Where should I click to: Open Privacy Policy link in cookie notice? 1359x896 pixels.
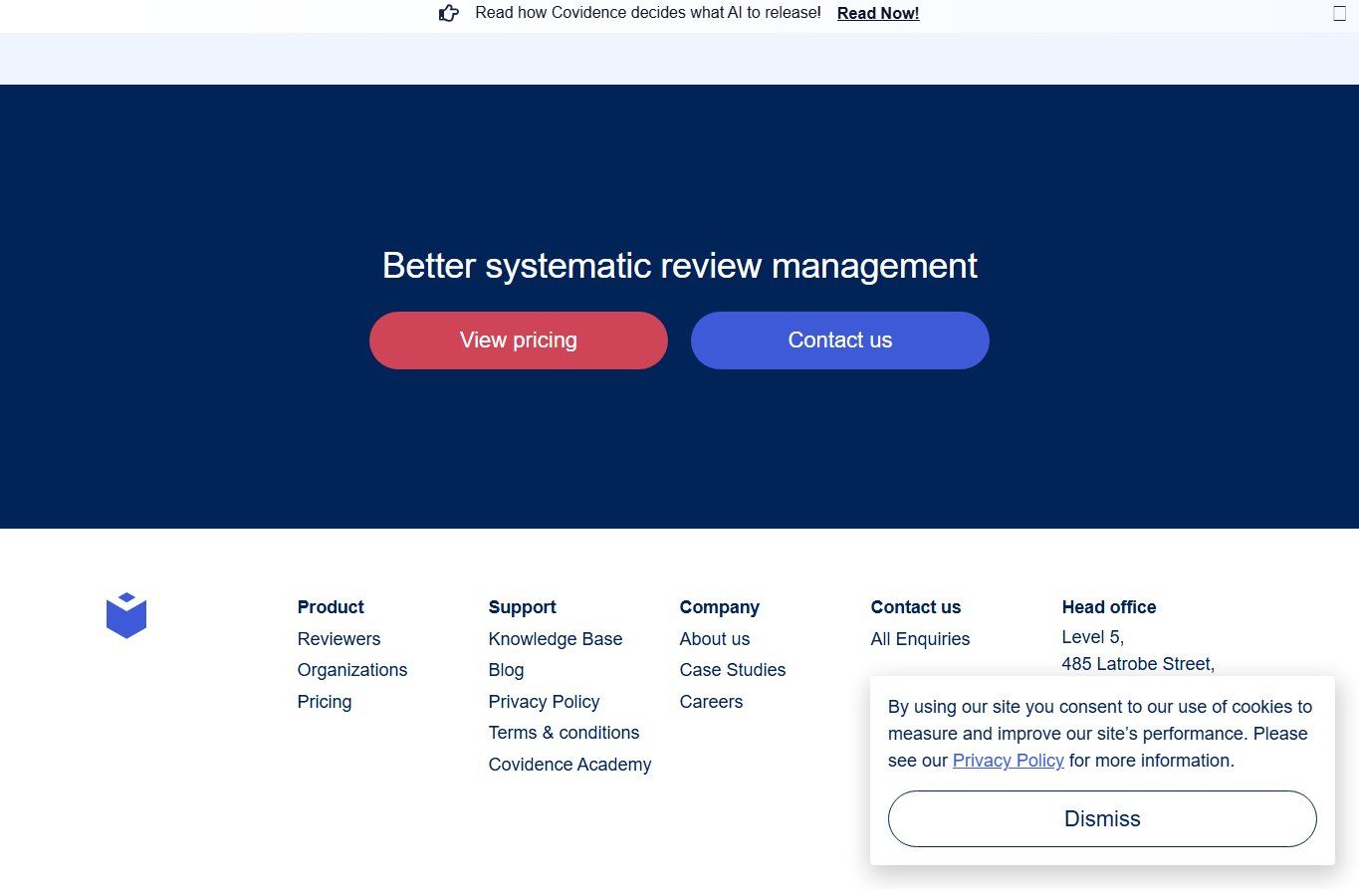[1008, 761]
